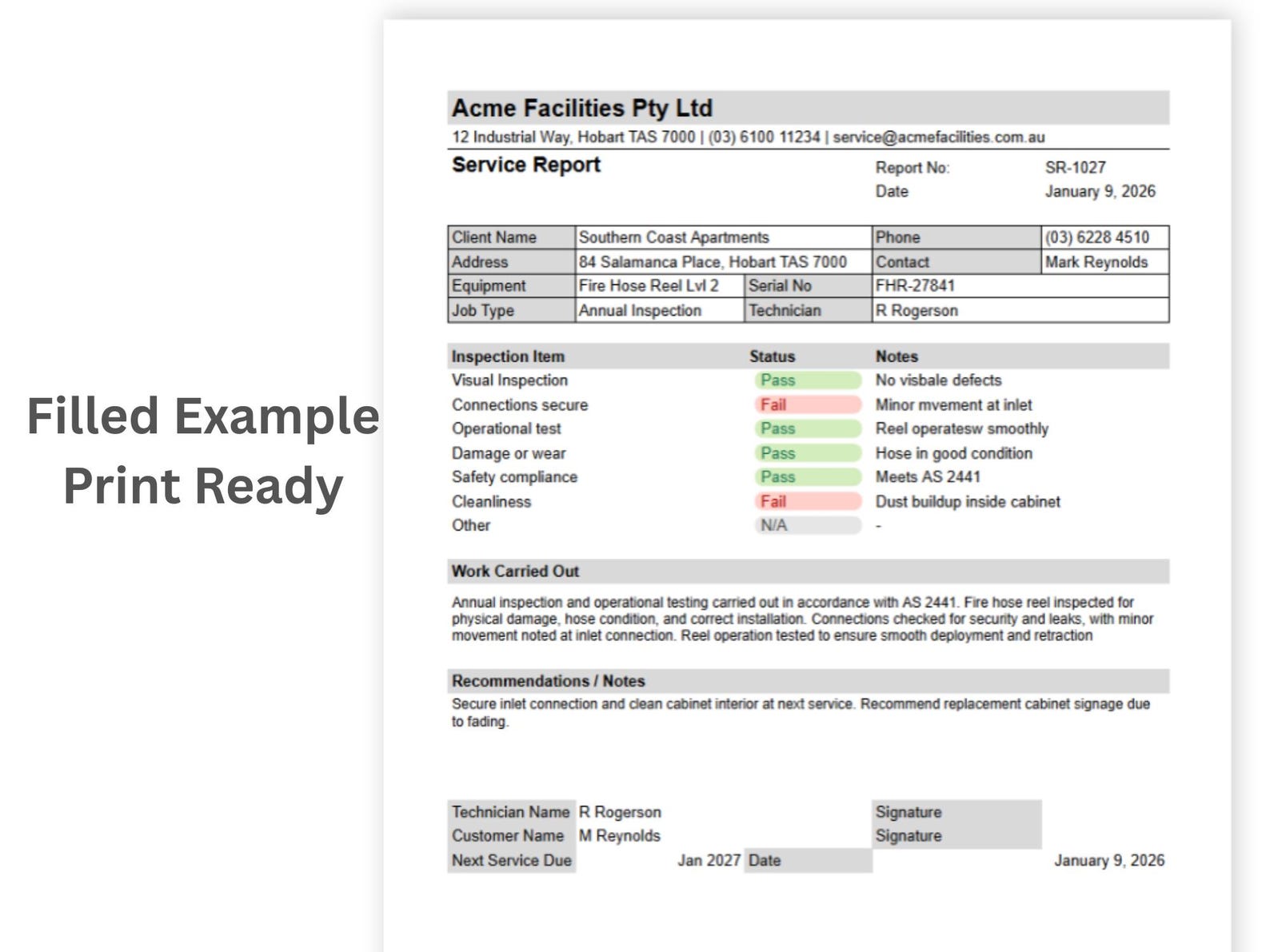Viewport: 1270px width, 952px height.
Task: Click the Fail status for Cleanliness
Action: pyautogui.click(x=808, y=502)
